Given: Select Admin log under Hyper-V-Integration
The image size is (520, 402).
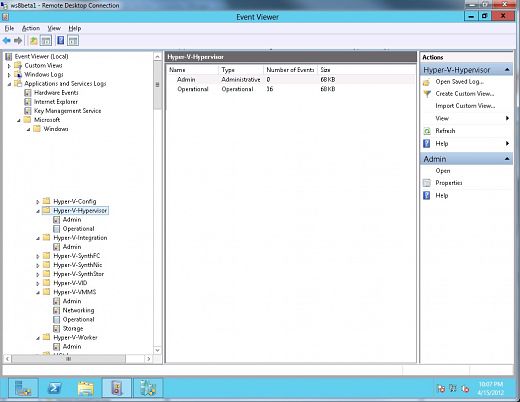Looking at the screenshot, I should coord(72,247).
